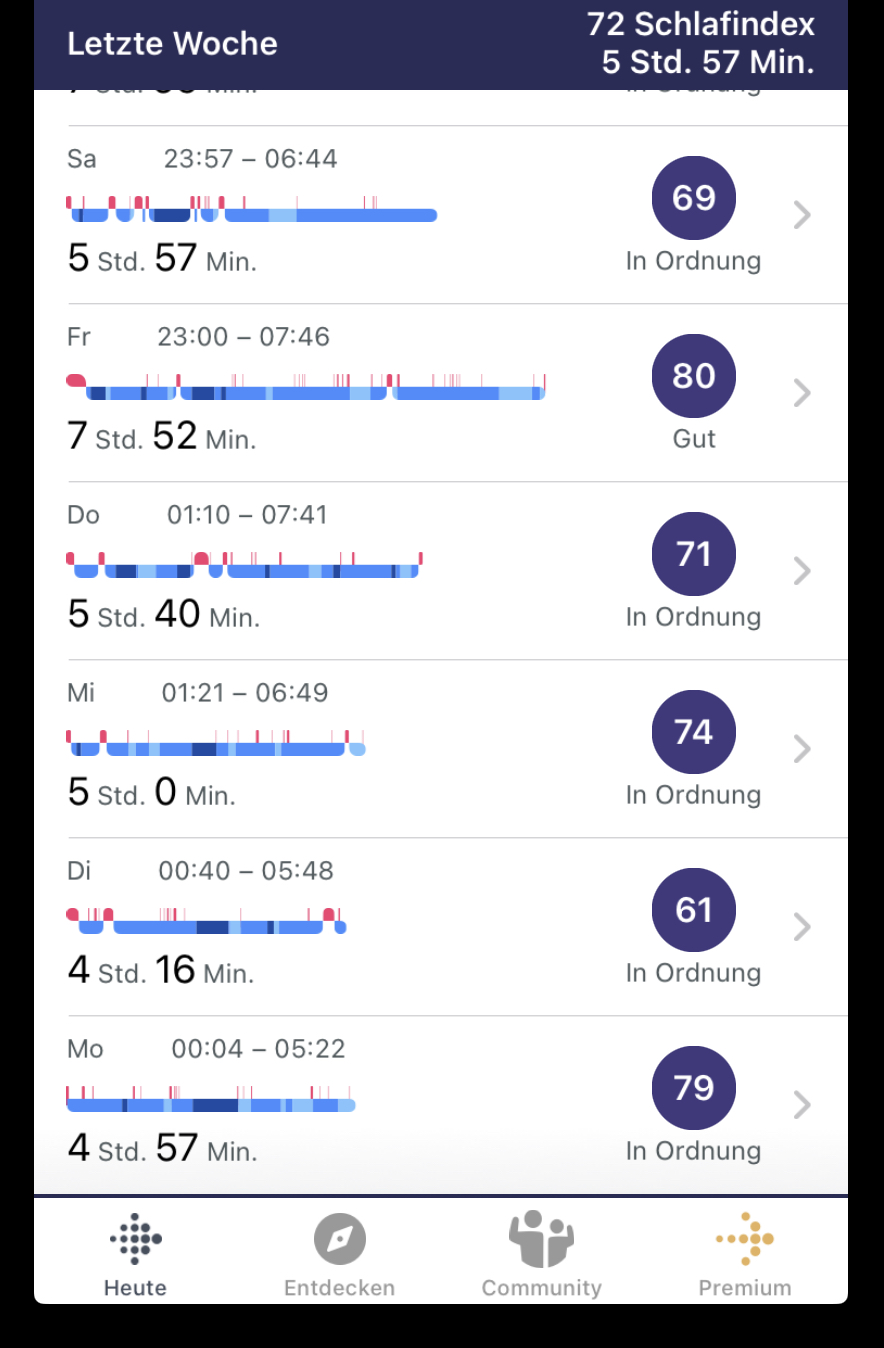
Task: Switch to the Community tab label
Action: (541, 1288)
